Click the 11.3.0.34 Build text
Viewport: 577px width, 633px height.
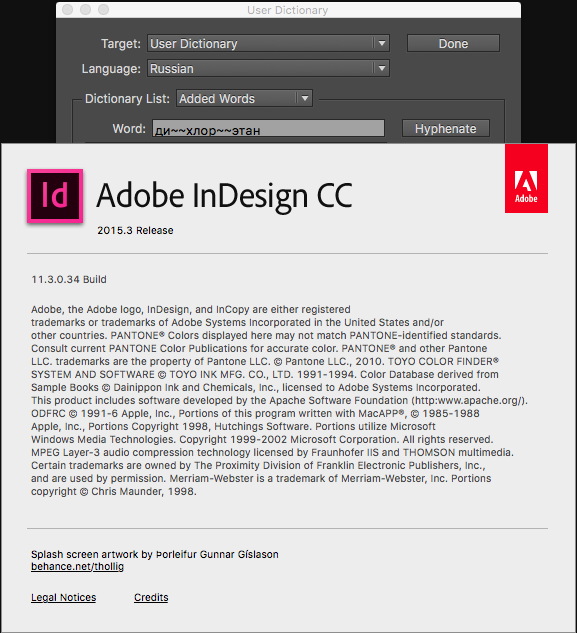pyautogui.click(x=69, y=279)
